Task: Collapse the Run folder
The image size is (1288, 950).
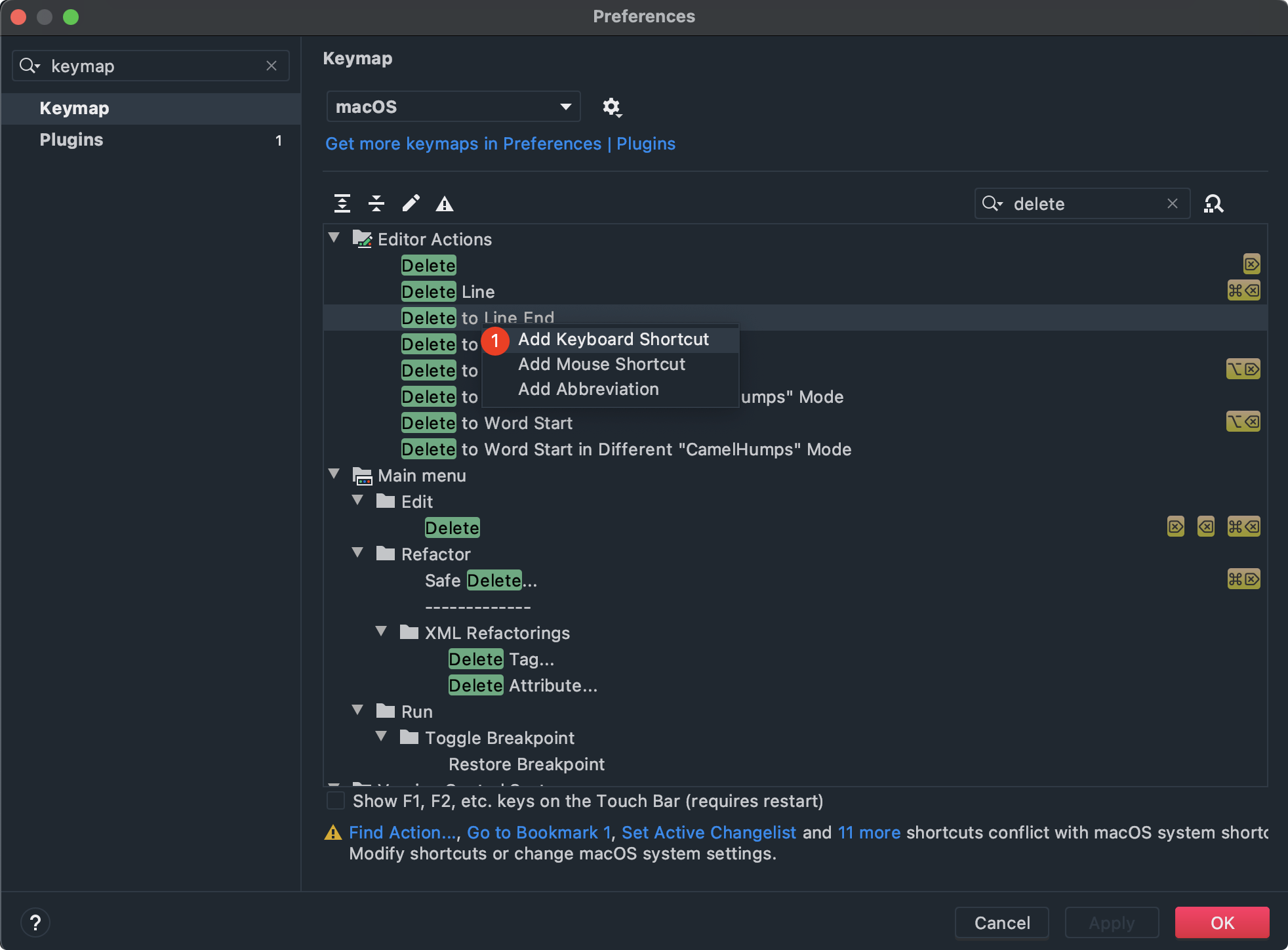Action: pos(357,711)
